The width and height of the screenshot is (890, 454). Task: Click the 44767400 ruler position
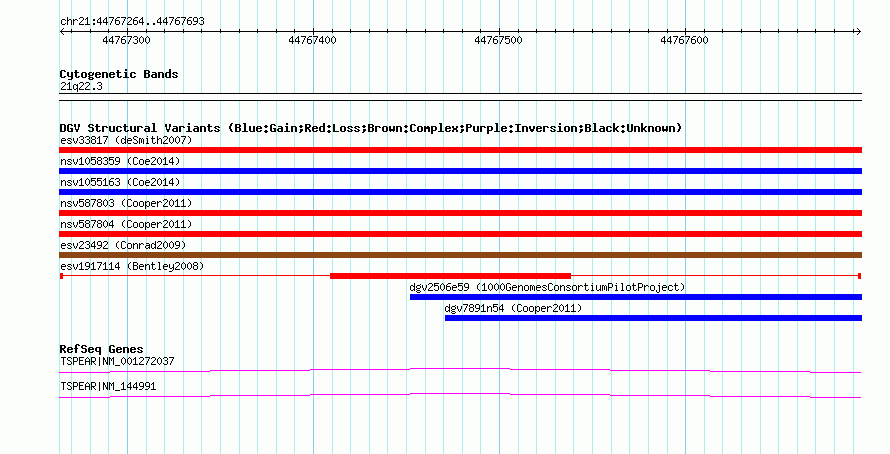[x=312, y=40]
